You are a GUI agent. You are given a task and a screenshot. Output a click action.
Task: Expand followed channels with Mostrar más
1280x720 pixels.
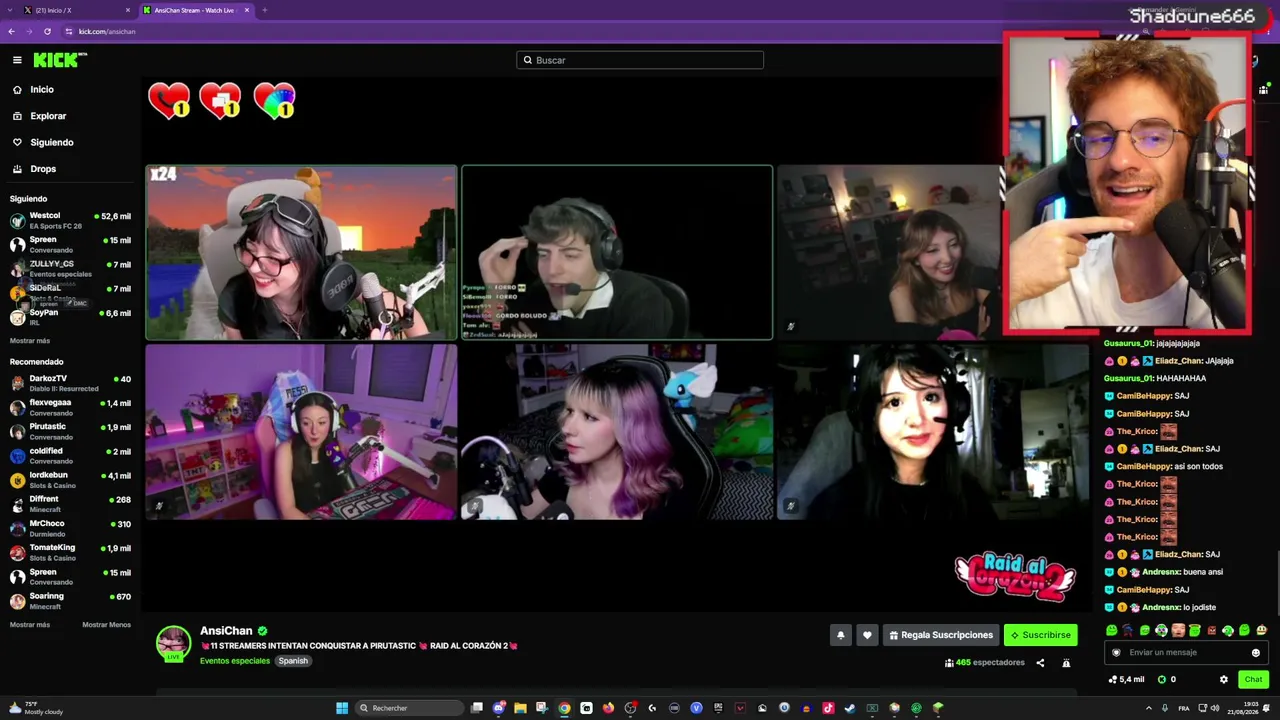[30, 341]
